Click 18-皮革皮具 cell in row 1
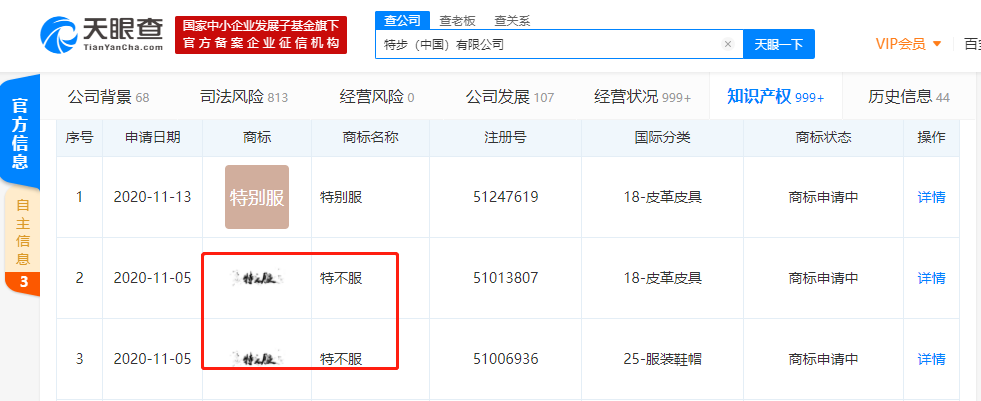 tap(662, 197)
